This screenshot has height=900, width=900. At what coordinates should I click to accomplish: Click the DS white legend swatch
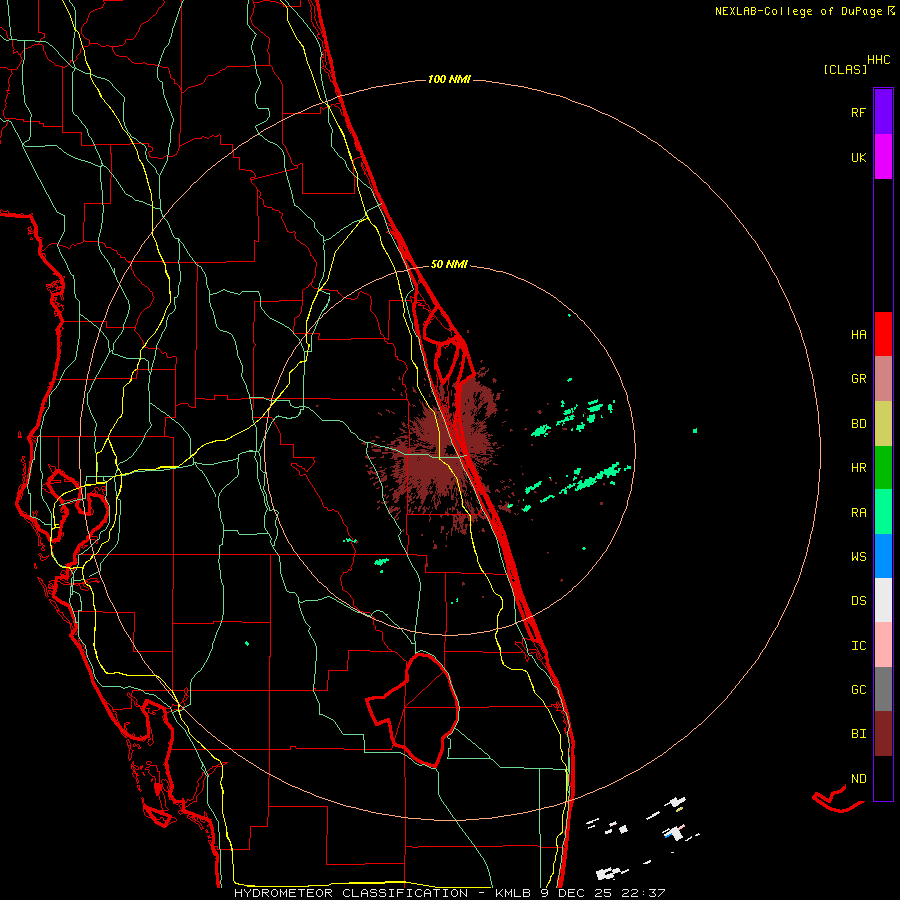883,600
